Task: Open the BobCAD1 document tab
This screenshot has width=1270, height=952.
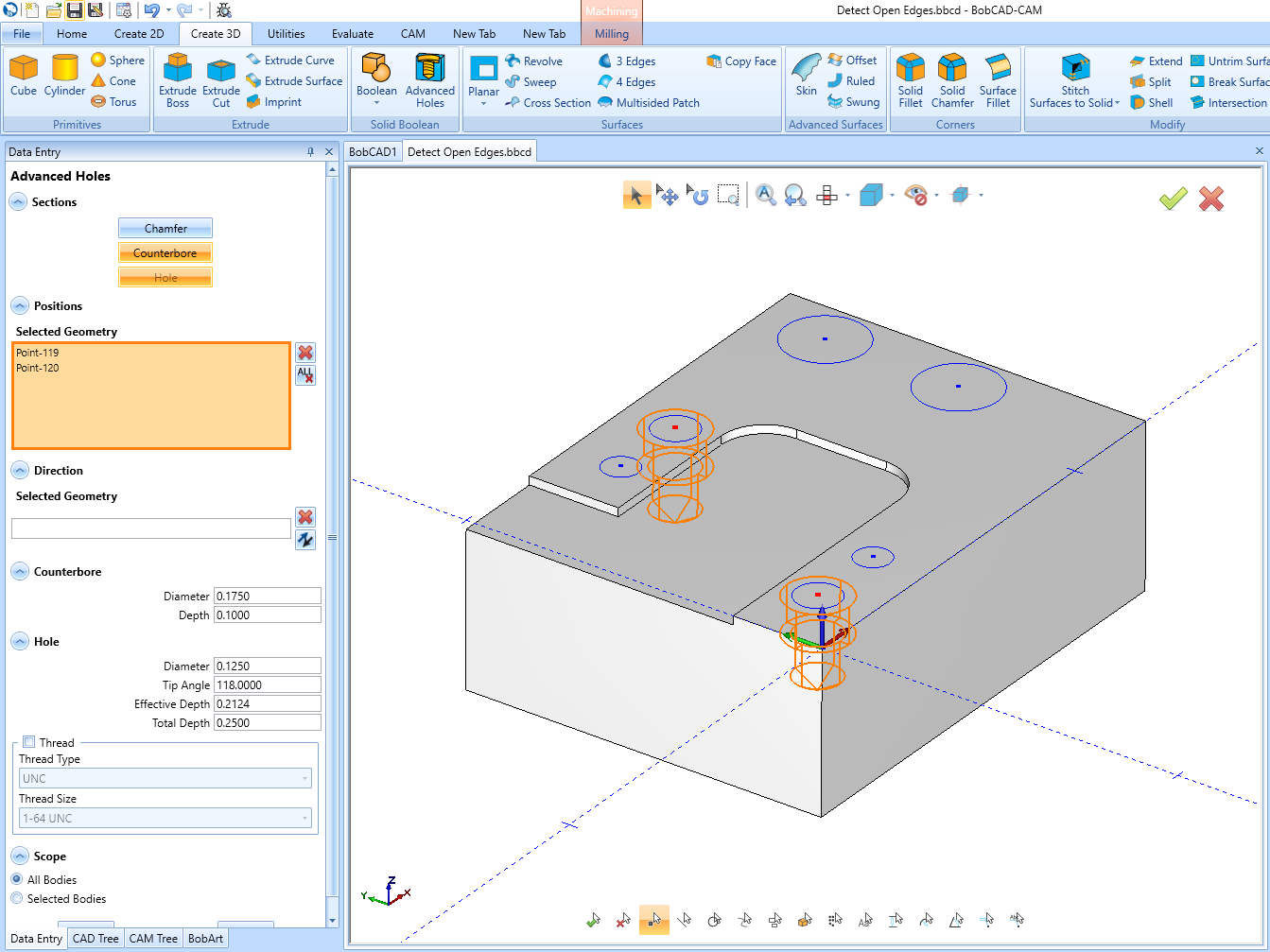Action: 373,150
